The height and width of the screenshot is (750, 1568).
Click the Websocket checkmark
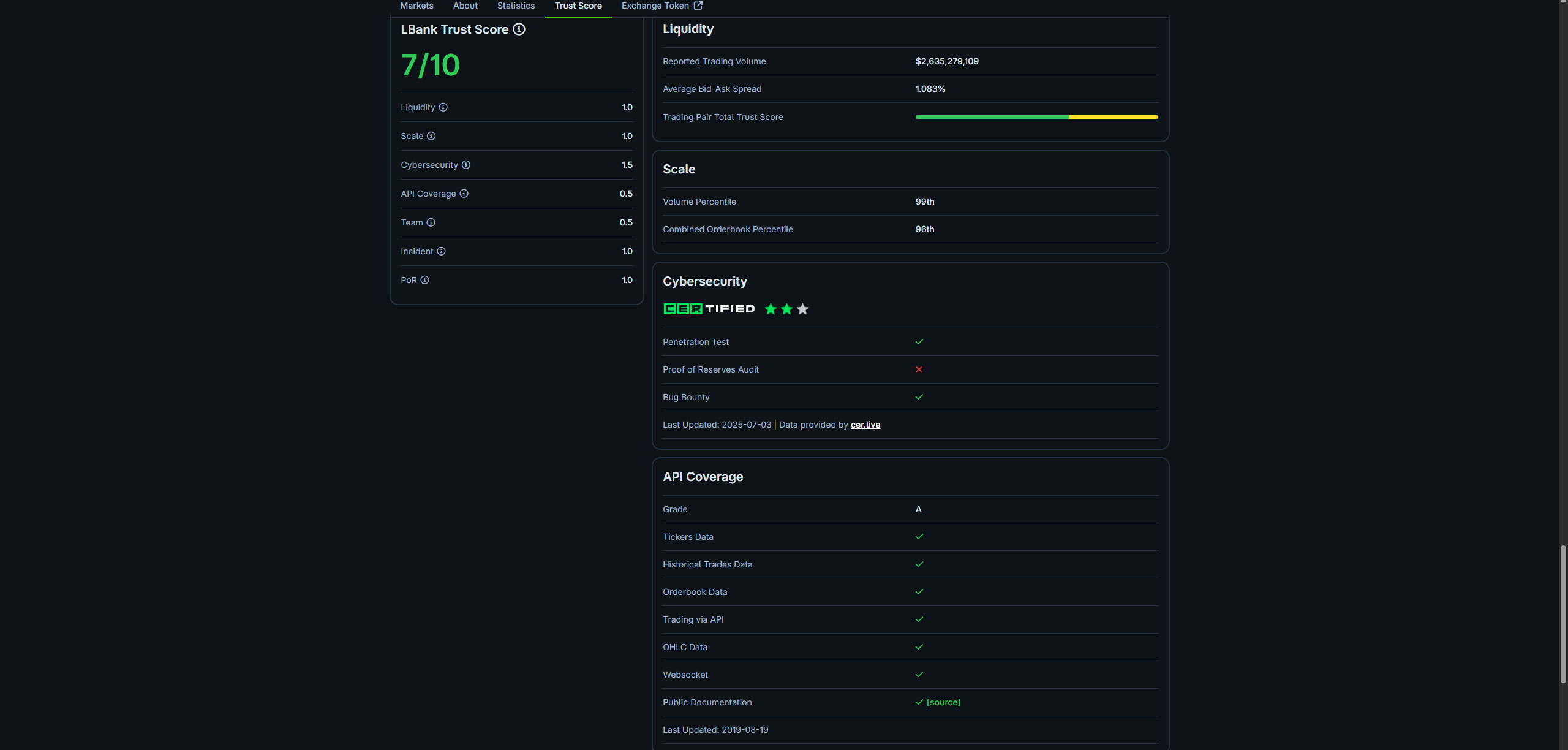919,675
